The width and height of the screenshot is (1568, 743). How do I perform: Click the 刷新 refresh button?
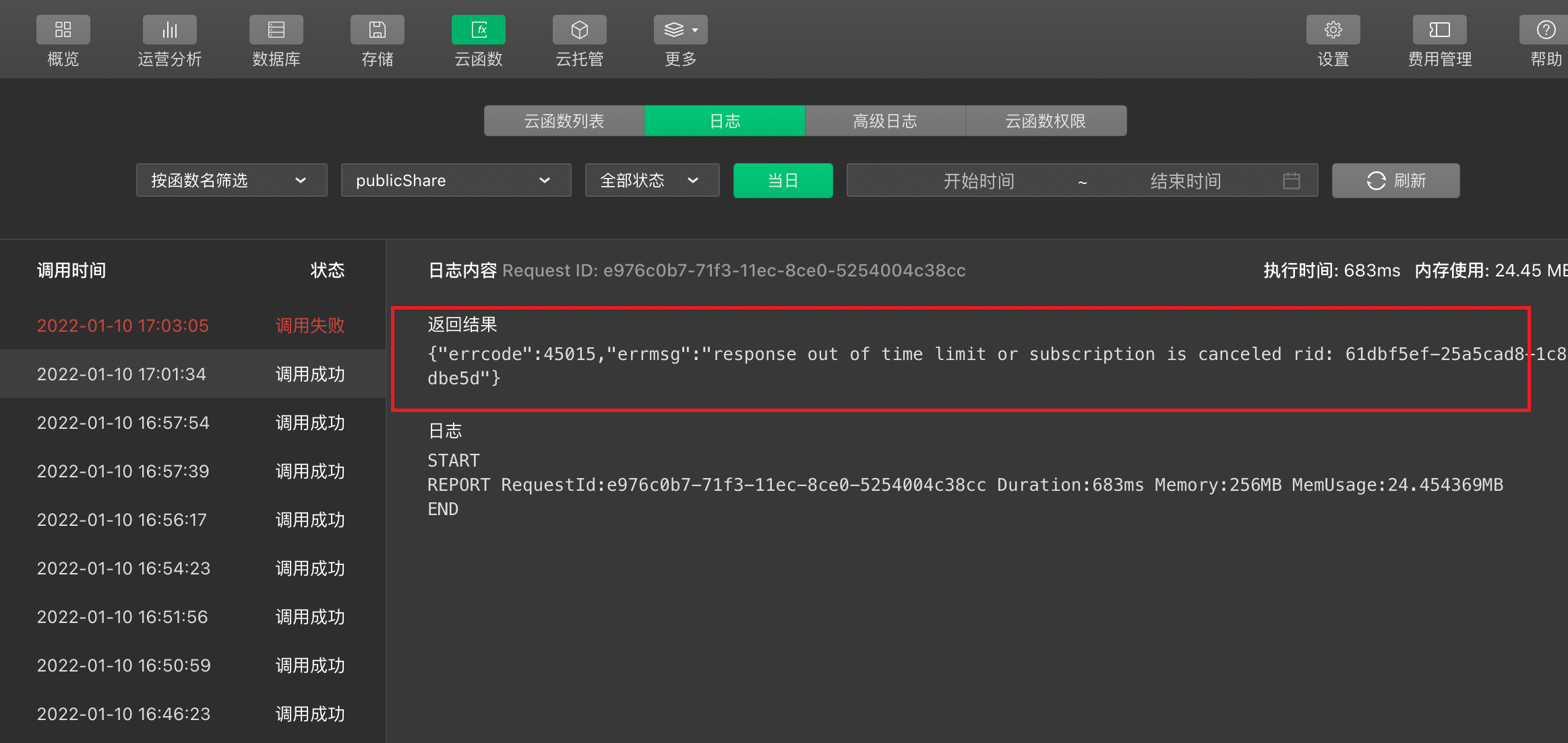coord(1395,181)
